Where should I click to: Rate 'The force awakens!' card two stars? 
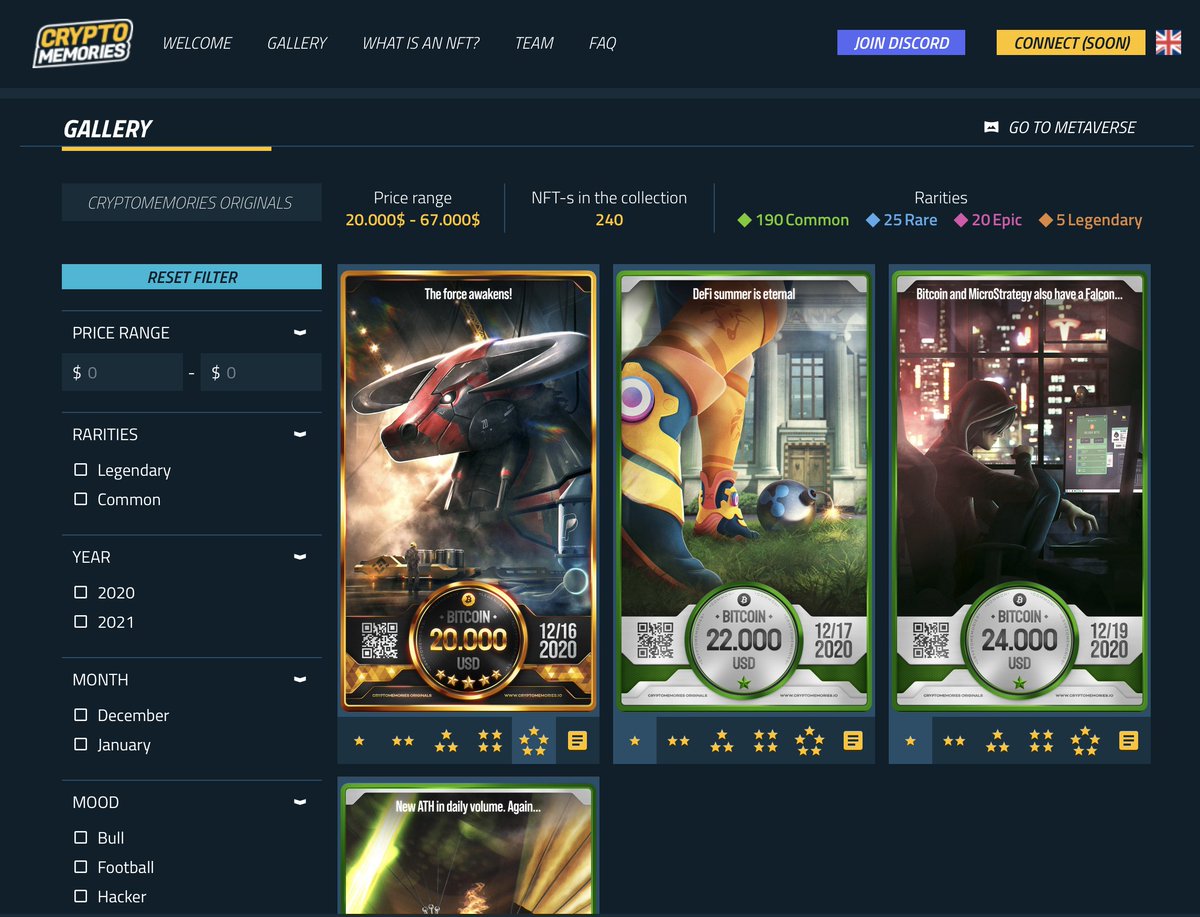[x=403, y=741]
